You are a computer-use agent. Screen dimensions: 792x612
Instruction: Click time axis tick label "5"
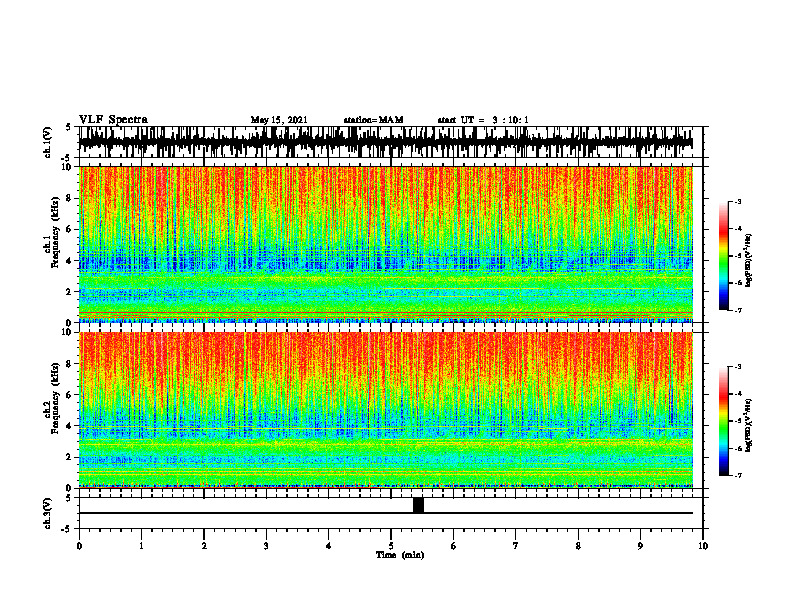pos(391,546)
